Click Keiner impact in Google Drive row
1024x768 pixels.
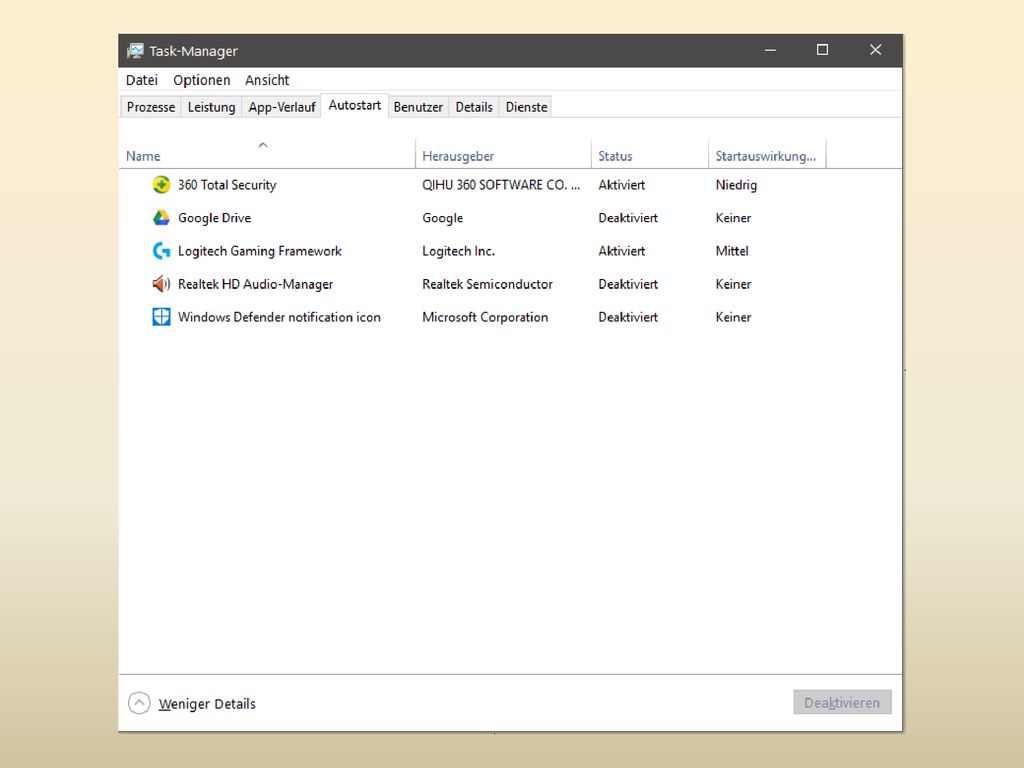coord(733,218)
